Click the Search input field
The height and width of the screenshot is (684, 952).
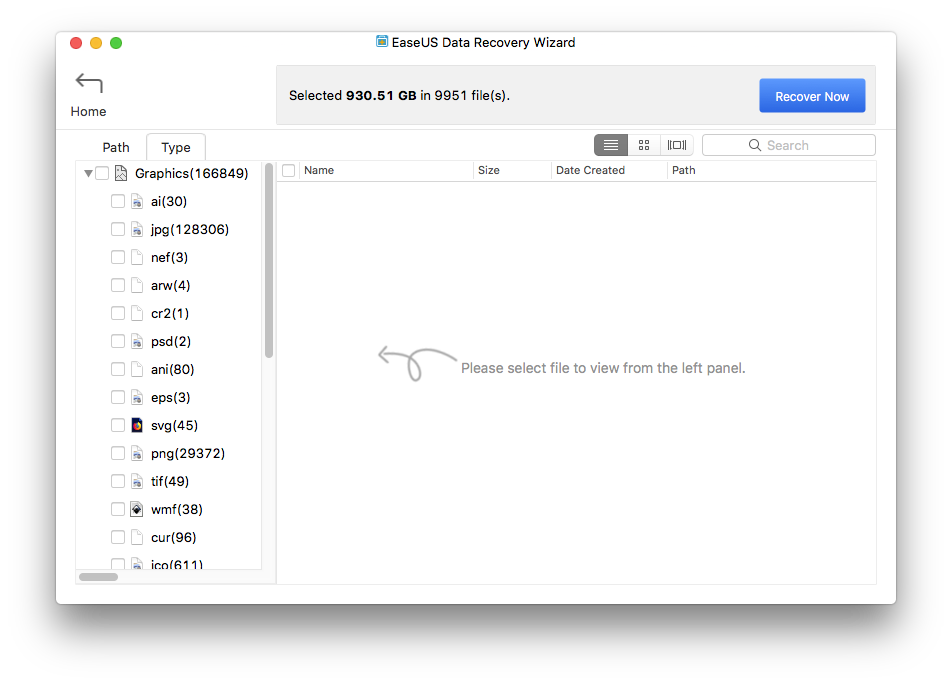coord(789,145)
